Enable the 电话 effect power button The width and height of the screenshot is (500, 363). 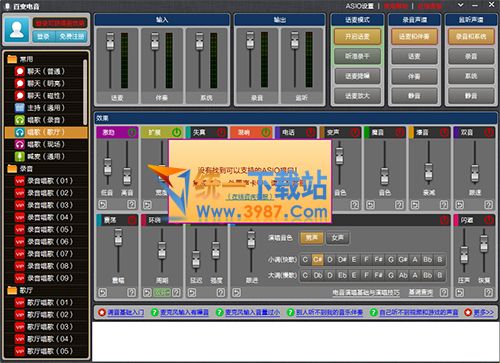311,133
